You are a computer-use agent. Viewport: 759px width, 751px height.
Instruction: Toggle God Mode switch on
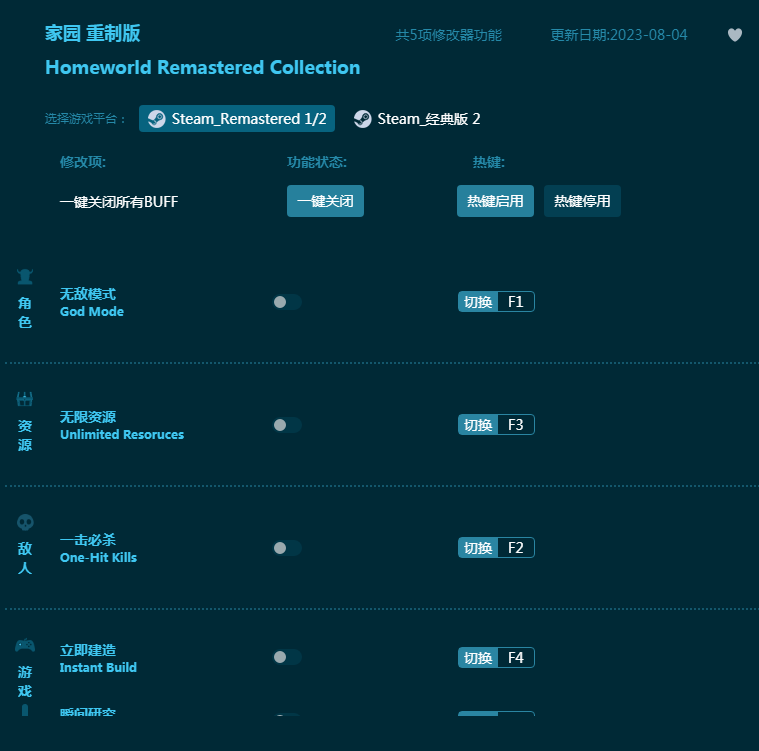click(x=286, y=302)
